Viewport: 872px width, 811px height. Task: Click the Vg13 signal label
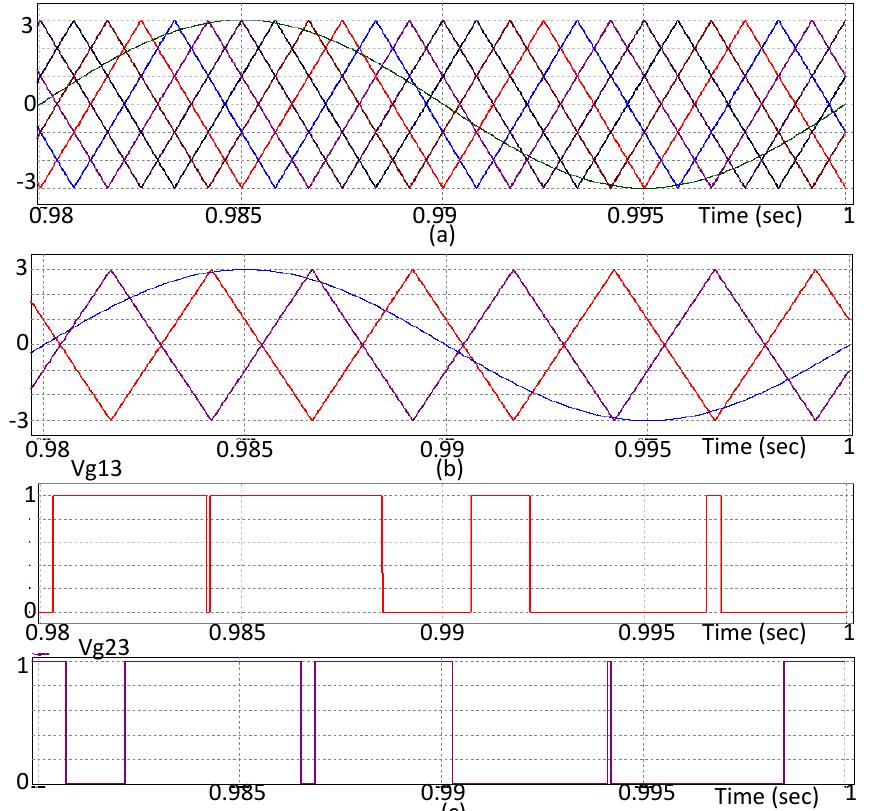click(x=95, y=466)
